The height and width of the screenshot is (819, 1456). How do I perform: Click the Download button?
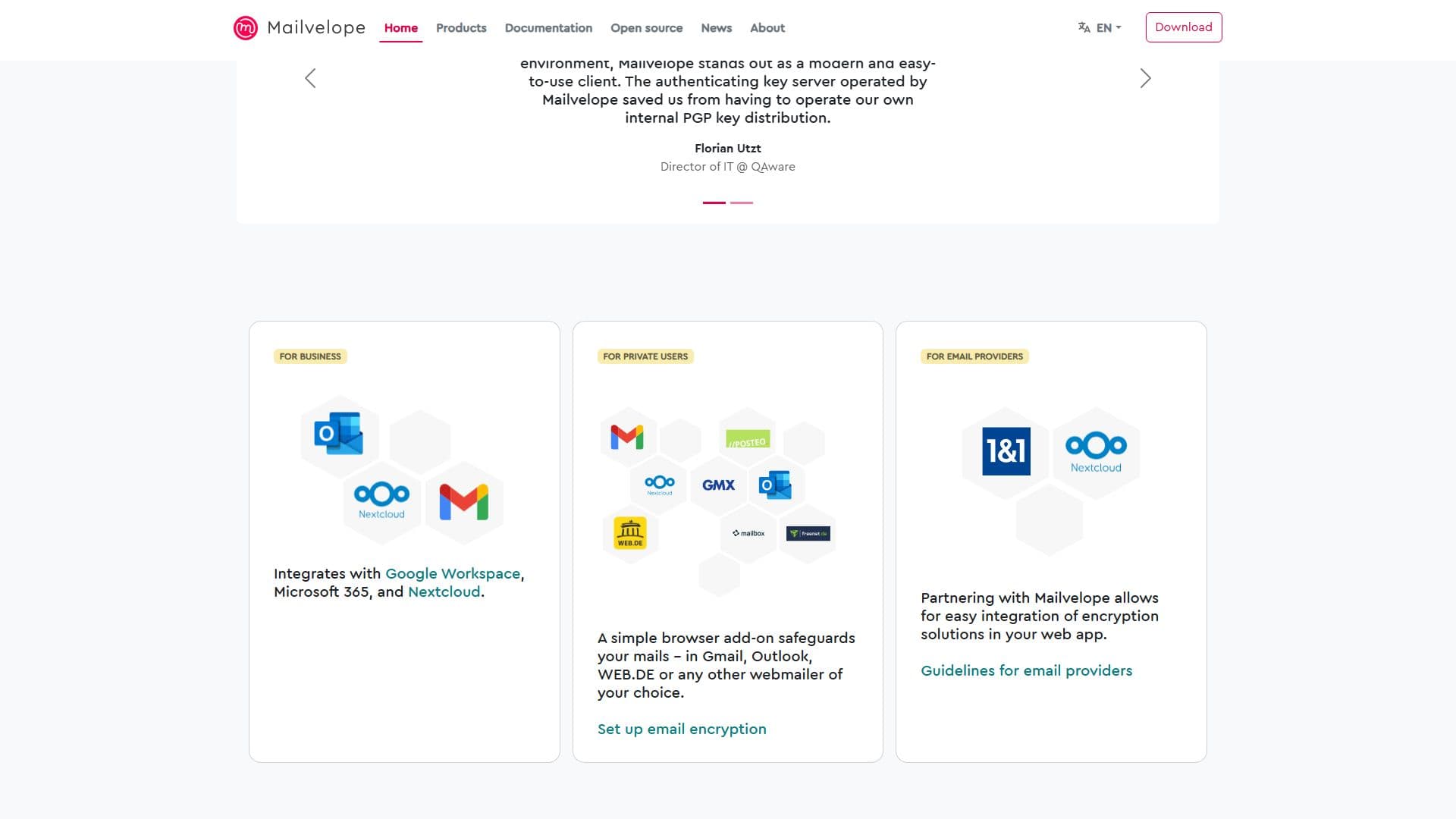pyautogui.click(x=1184, y=27)
